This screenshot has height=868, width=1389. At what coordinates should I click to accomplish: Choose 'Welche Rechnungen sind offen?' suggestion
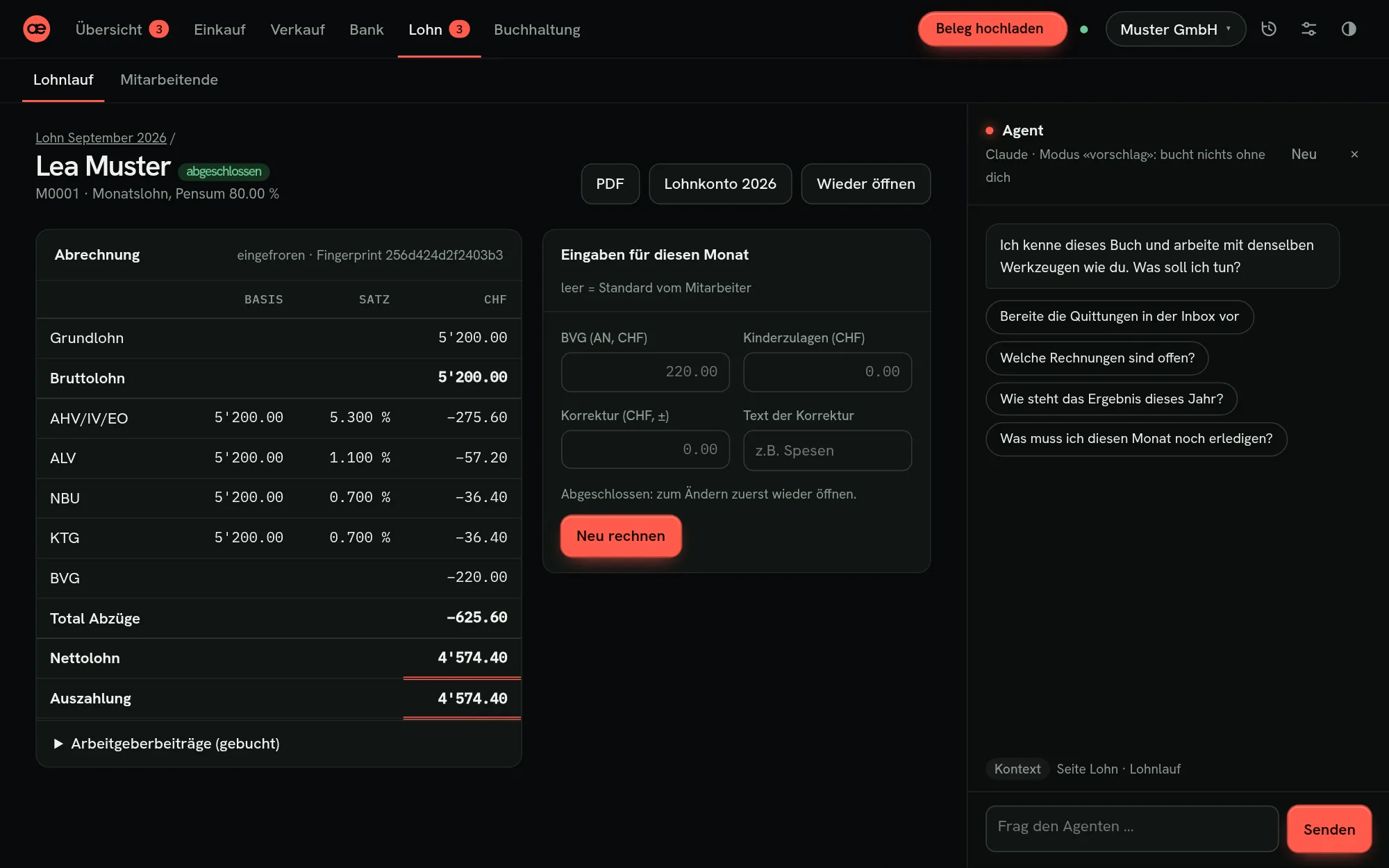pyautogui.click(x=1097, y=358)
